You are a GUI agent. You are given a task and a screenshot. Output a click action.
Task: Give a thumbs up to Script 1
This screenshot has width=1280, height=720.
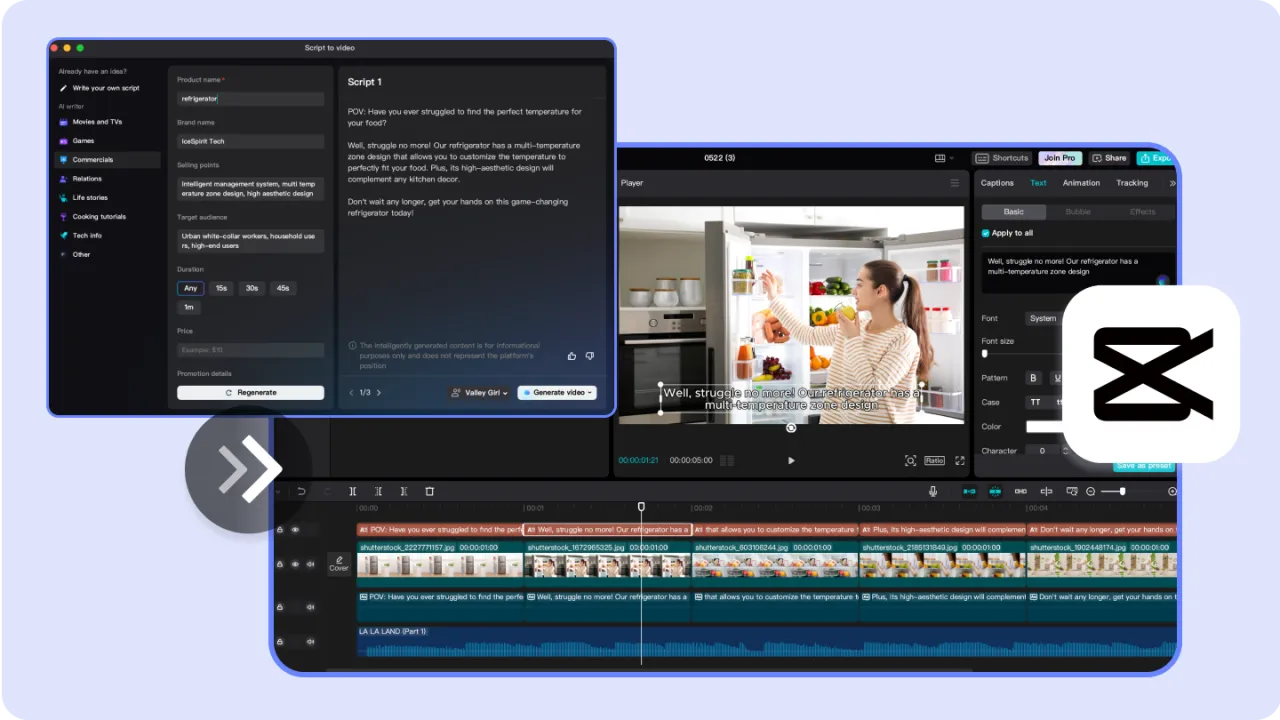coord(571,355)
